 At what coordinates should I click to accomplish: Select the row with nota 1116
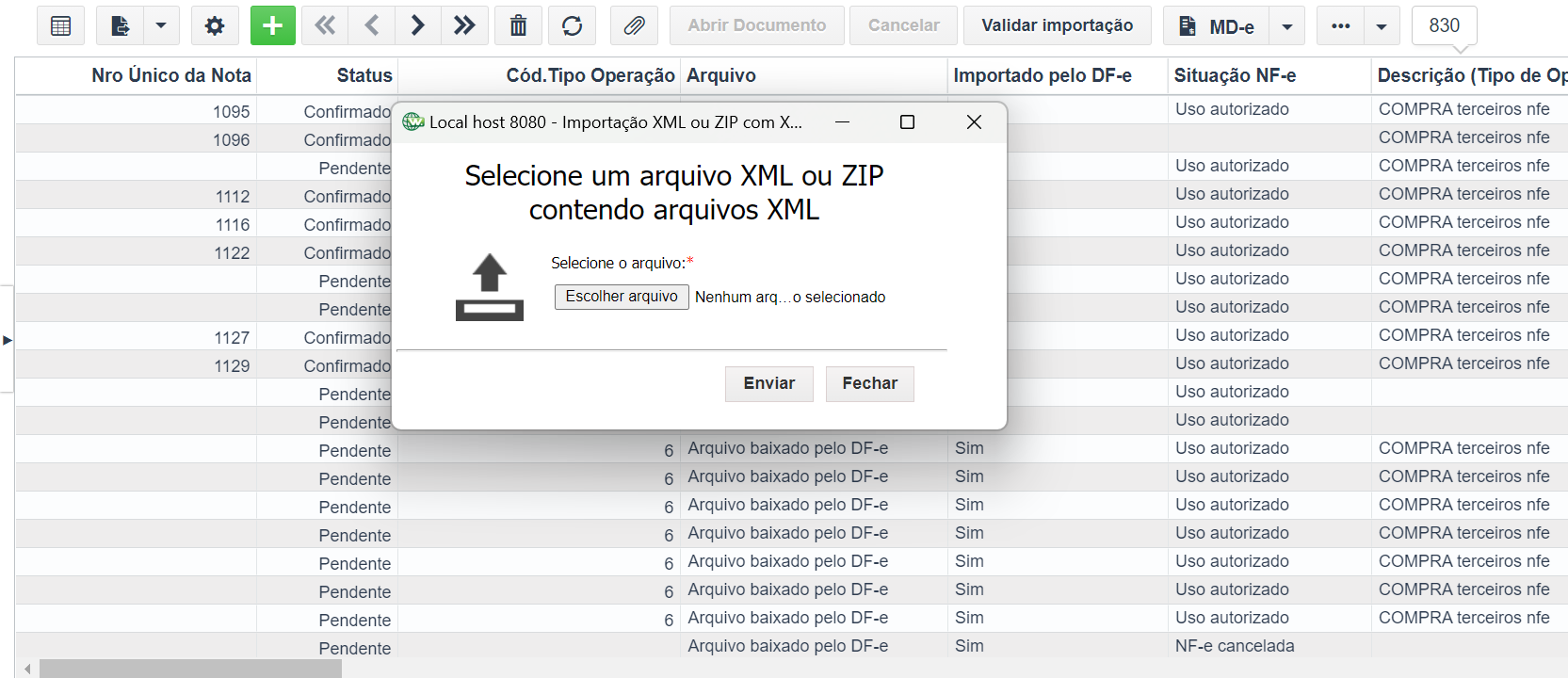791,223
